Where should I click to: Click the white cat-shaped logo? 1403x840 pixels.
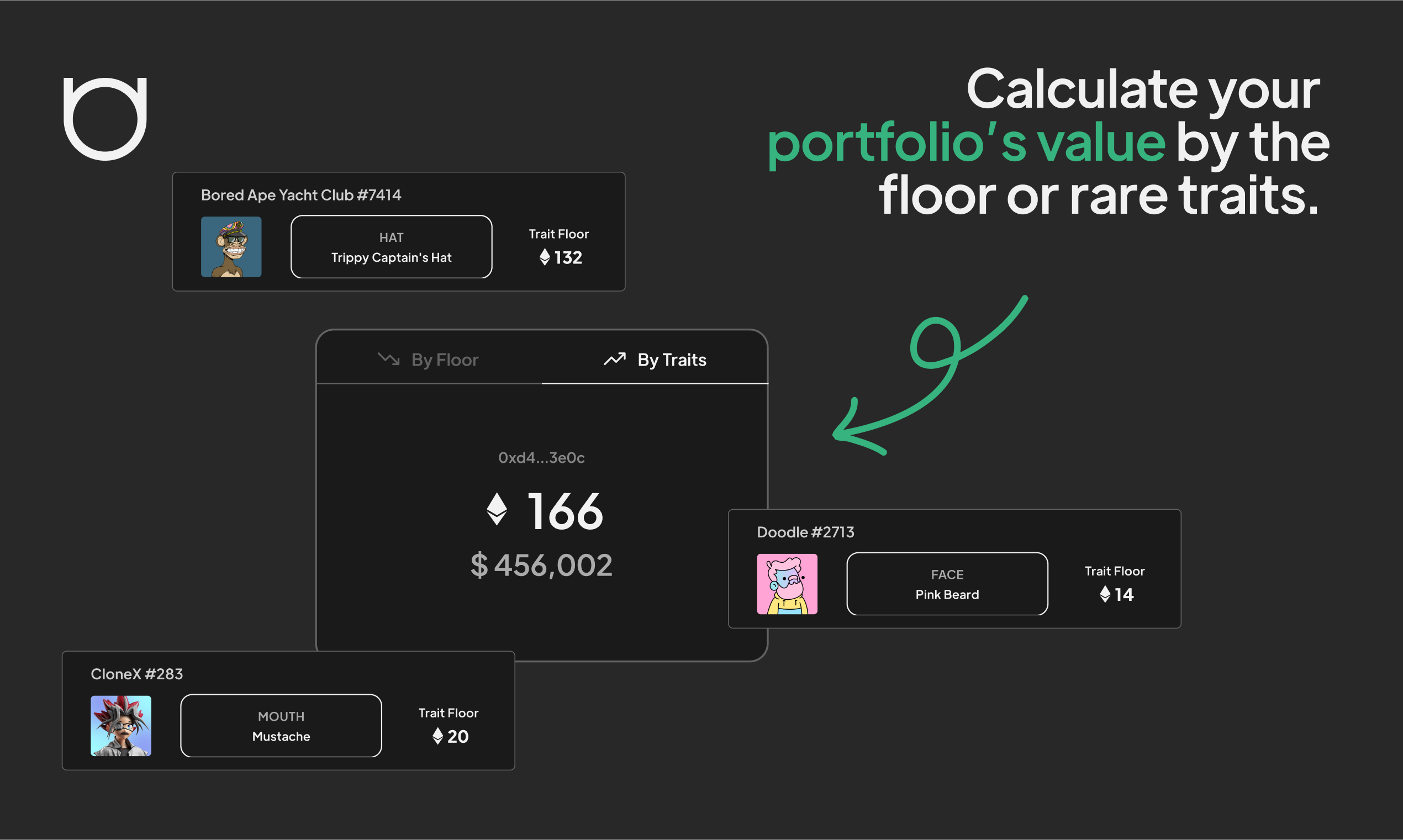(105, 119)
